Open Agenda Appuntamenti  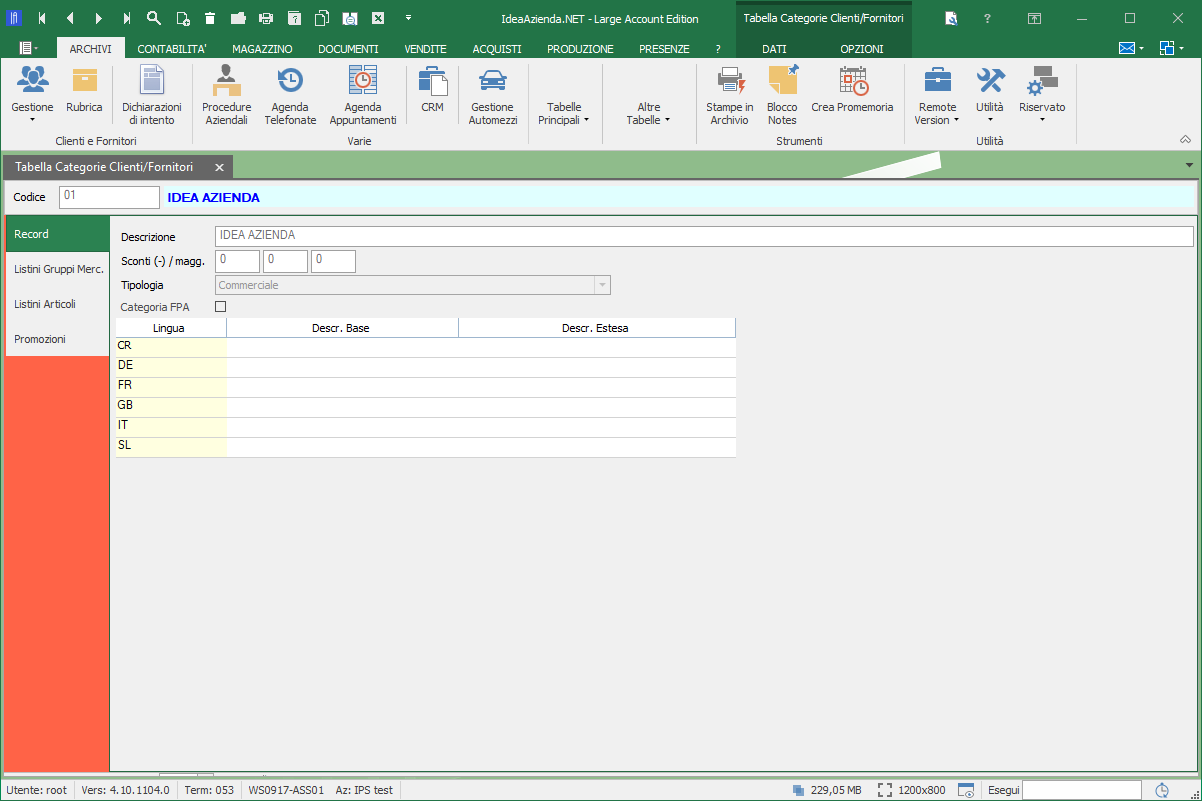tap(363, 94)
